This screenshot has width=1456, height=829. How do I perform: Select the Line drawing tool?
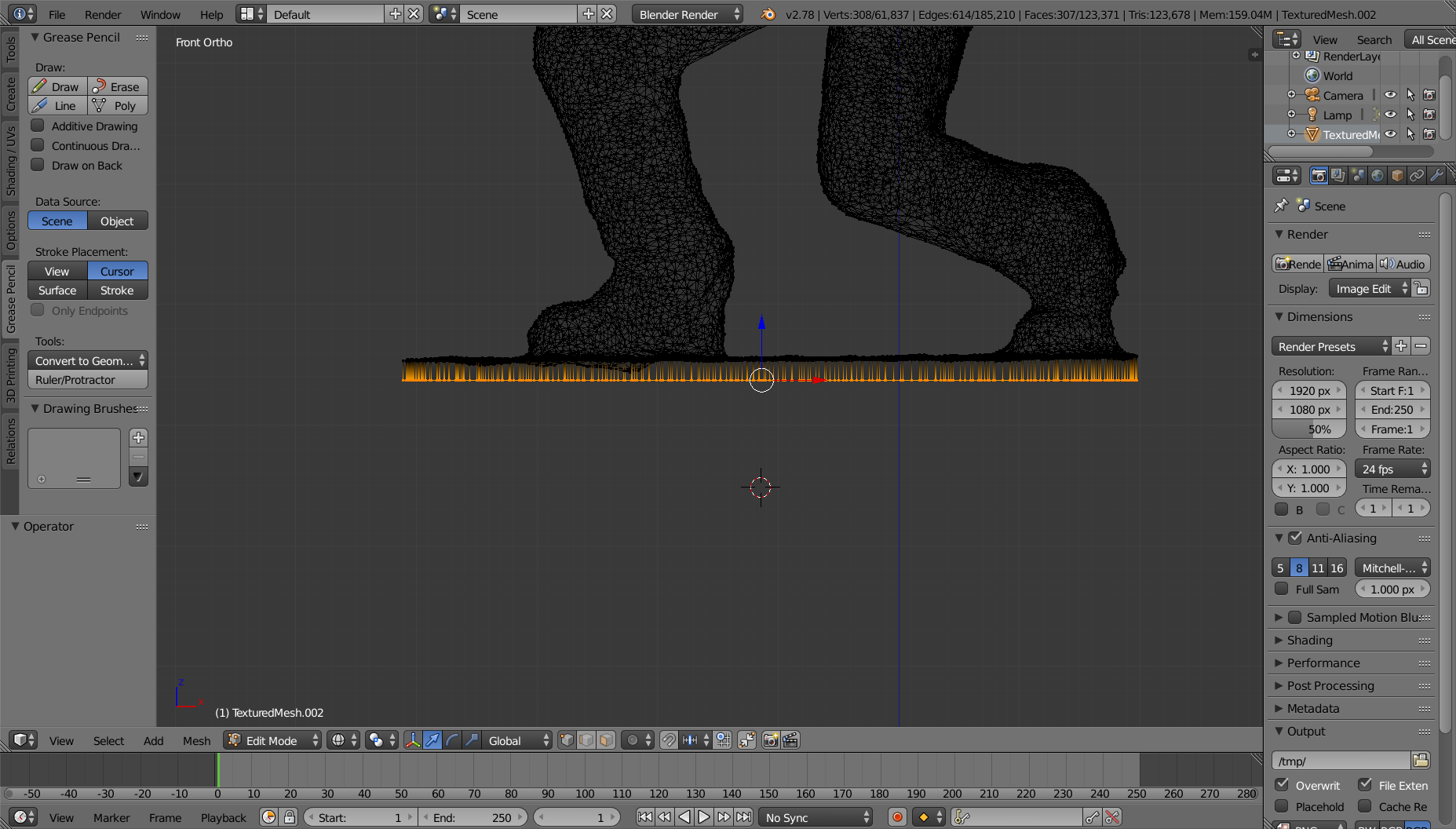point(57,105)
